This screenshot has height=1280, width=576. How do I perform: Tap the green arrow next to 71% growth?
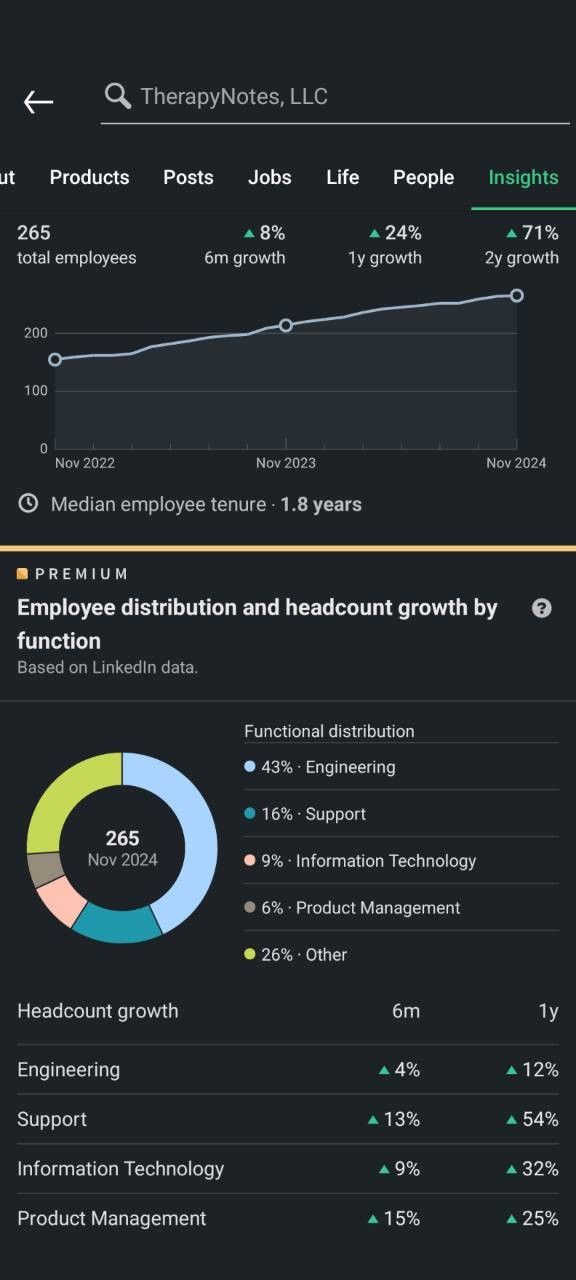pyautogui.click(x=512, y=233)
